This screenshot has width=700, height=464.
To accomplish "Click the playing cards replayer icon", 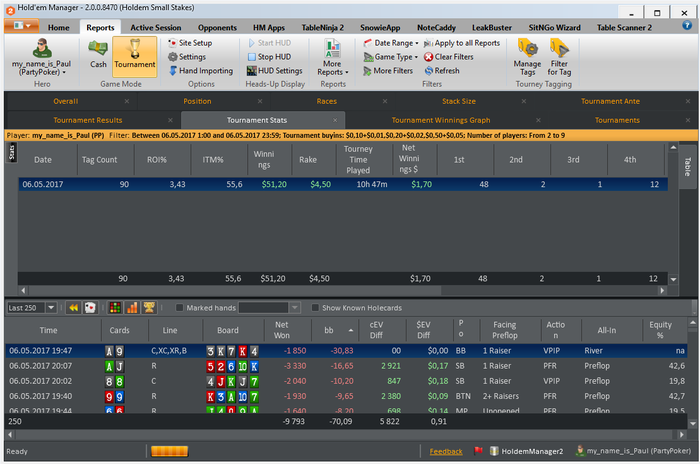I will pos(90,308).
